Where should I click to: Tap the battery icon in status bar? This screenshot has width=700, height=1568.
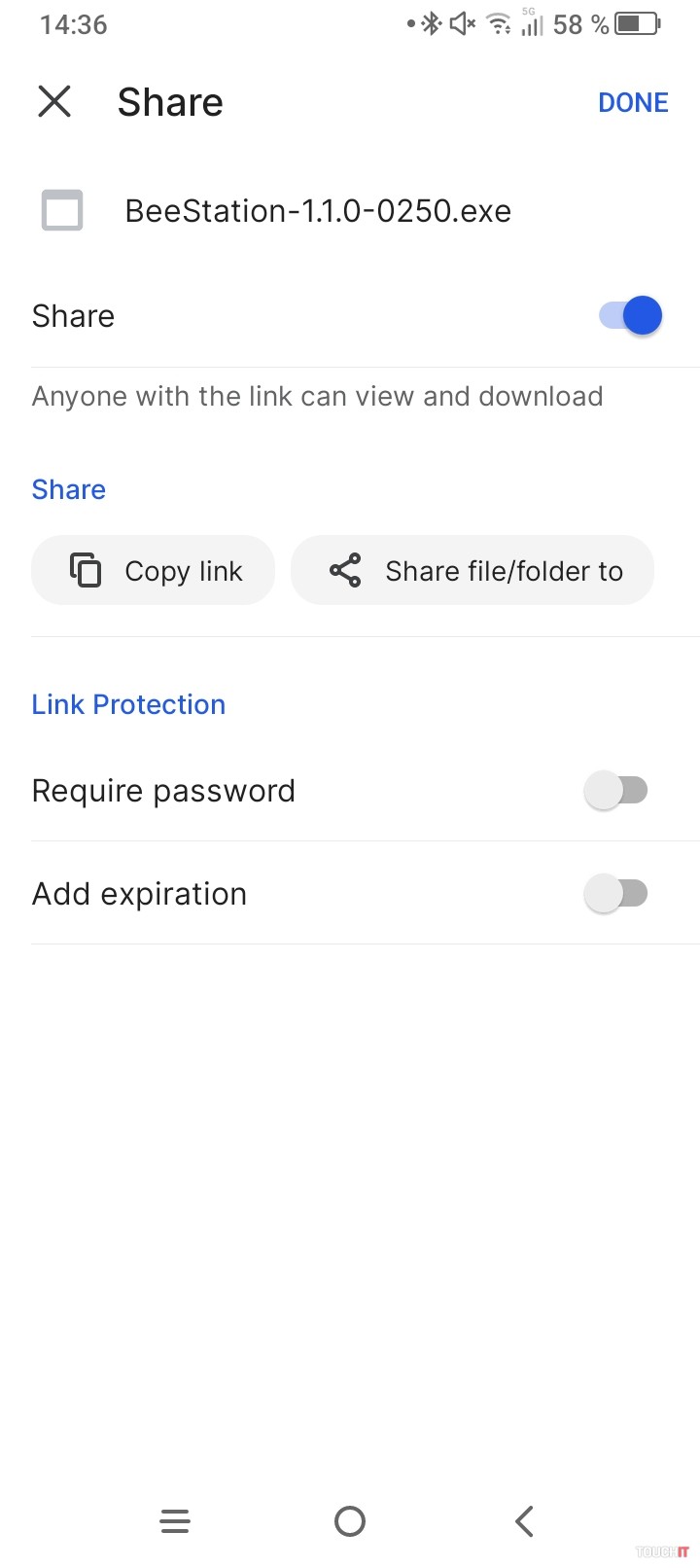[638, 23]
